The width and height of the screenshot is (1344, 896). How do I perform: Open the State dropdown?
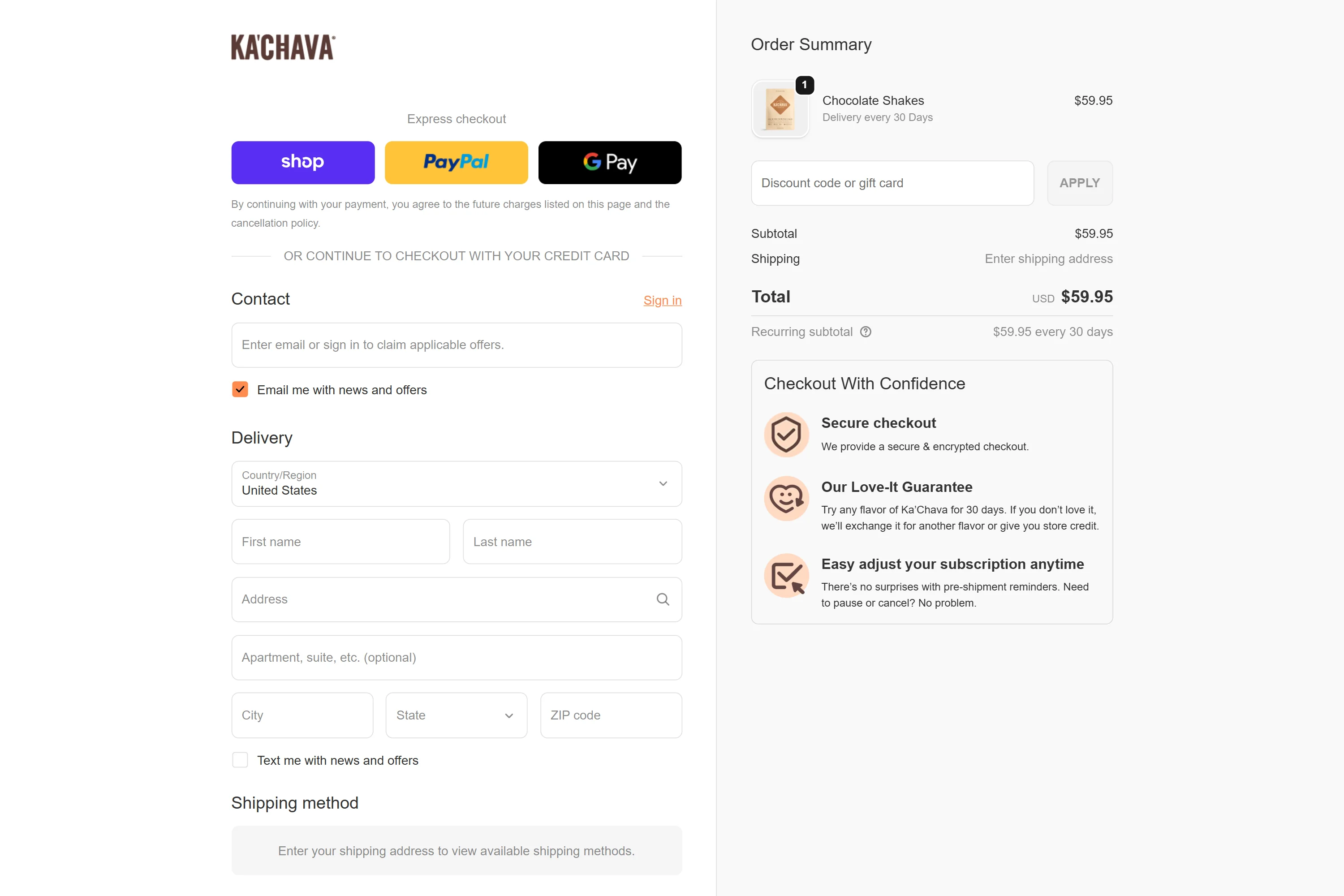(456, 715)
